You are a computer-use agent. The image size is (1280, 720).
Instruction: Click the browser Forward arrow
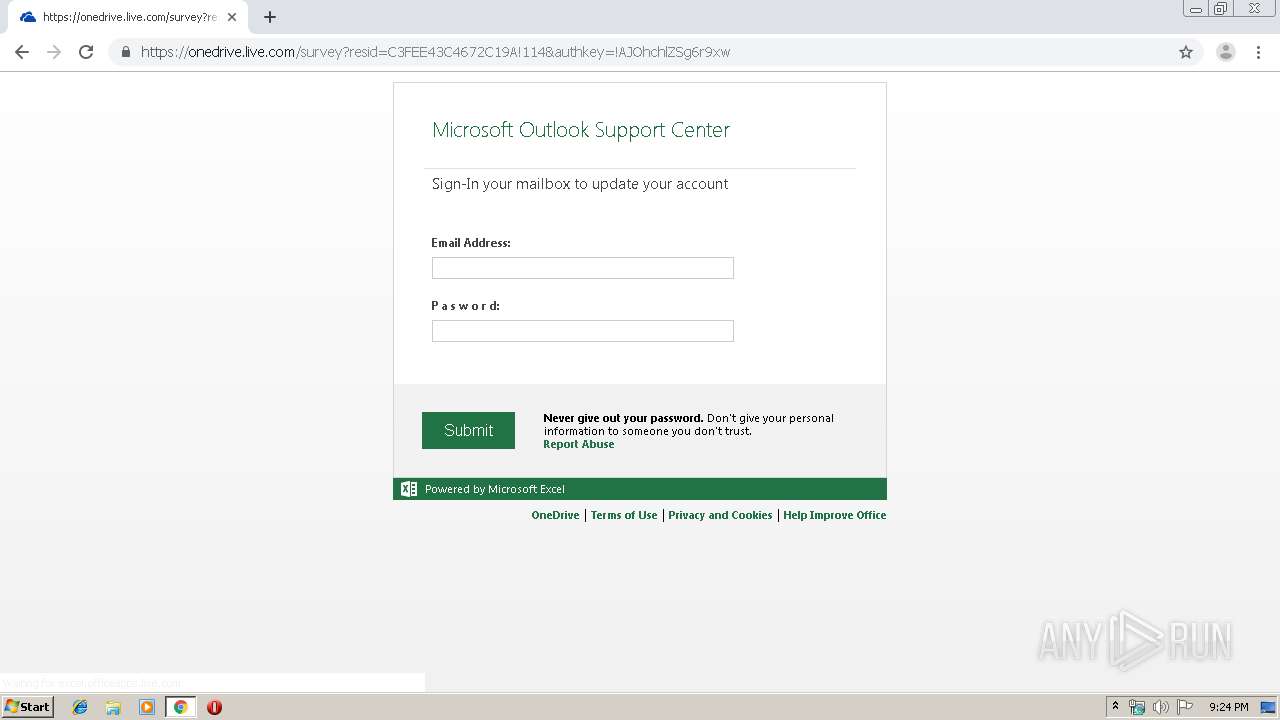(x=54, y=52)
